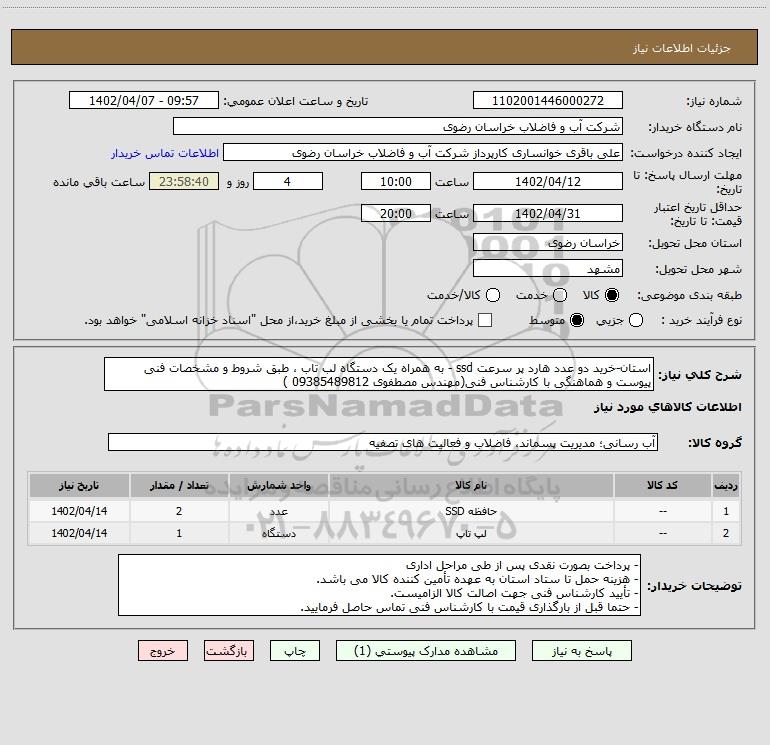Select the خدمت radio button
Screen dimensions: 770x745
pos(560,295)
